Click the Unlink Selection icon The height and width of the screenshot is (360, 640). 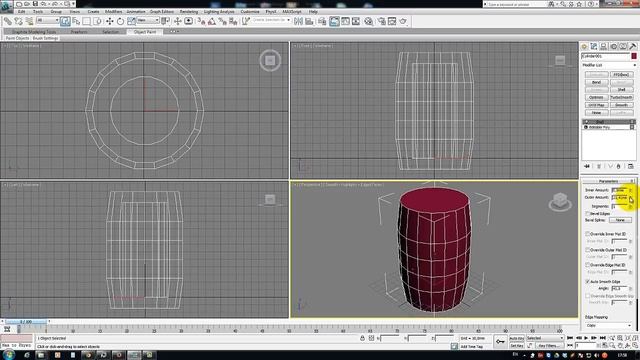click(x=18, y=21)
